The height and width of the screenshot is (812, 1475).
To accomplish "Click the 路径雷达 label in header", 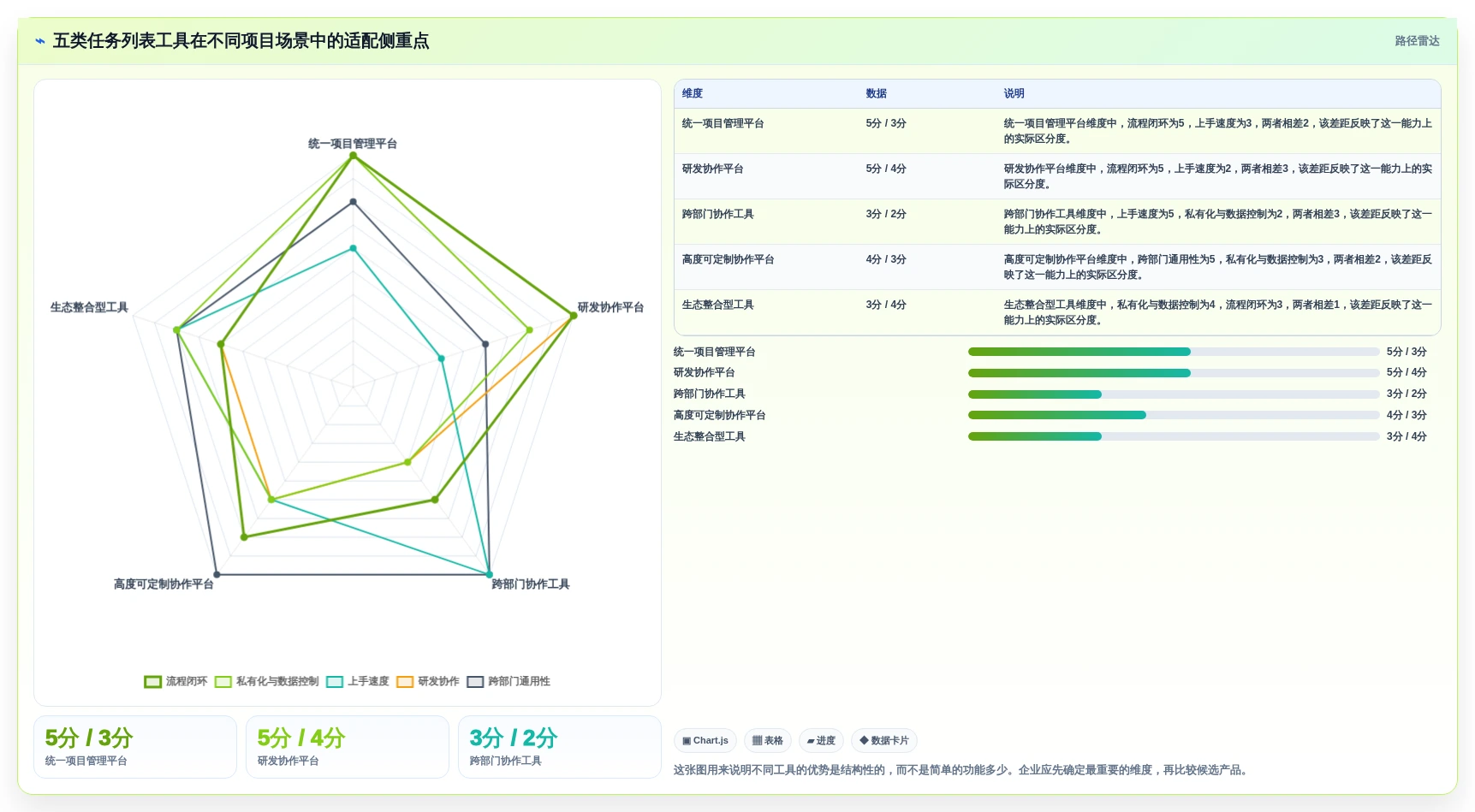I will [1417, 41].
